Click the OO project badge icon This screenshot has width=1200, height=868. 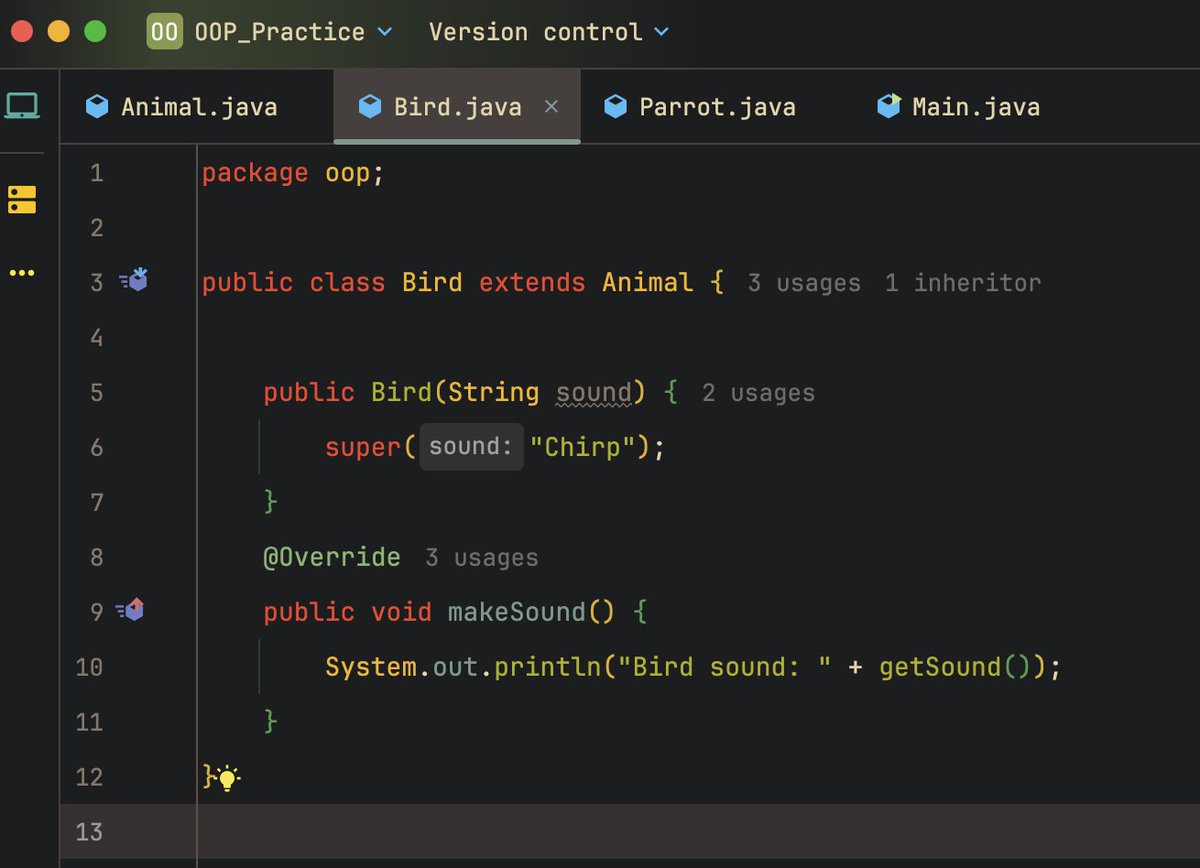(x=164, y=32)
